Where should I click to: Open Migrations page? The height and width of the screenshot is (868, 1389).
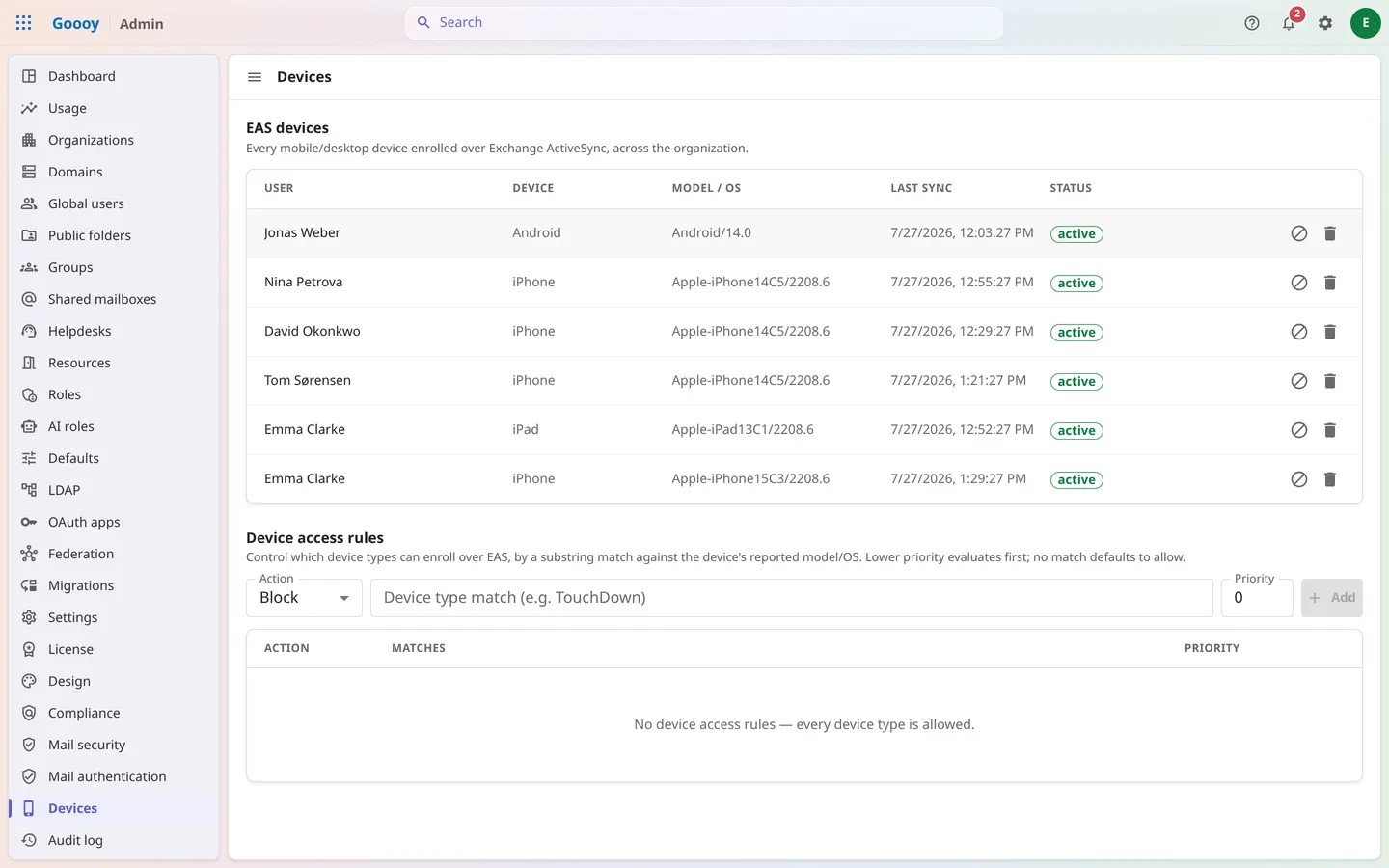coord(114,585)
